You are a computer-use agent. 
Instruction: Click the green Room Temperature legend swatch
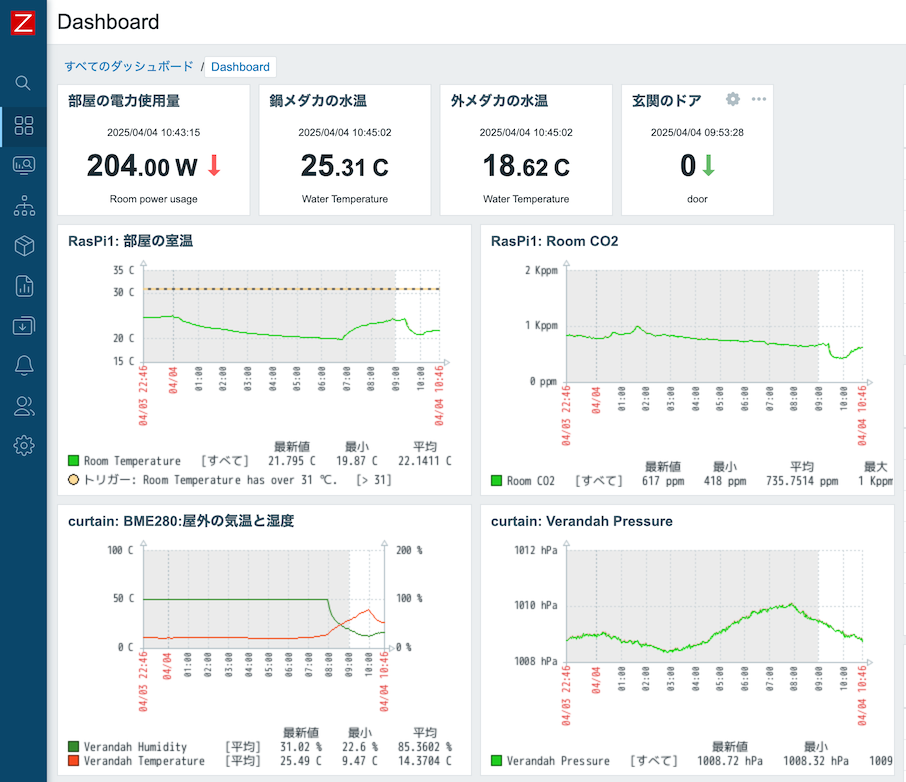pyautogui.click(x=73, y=461)
